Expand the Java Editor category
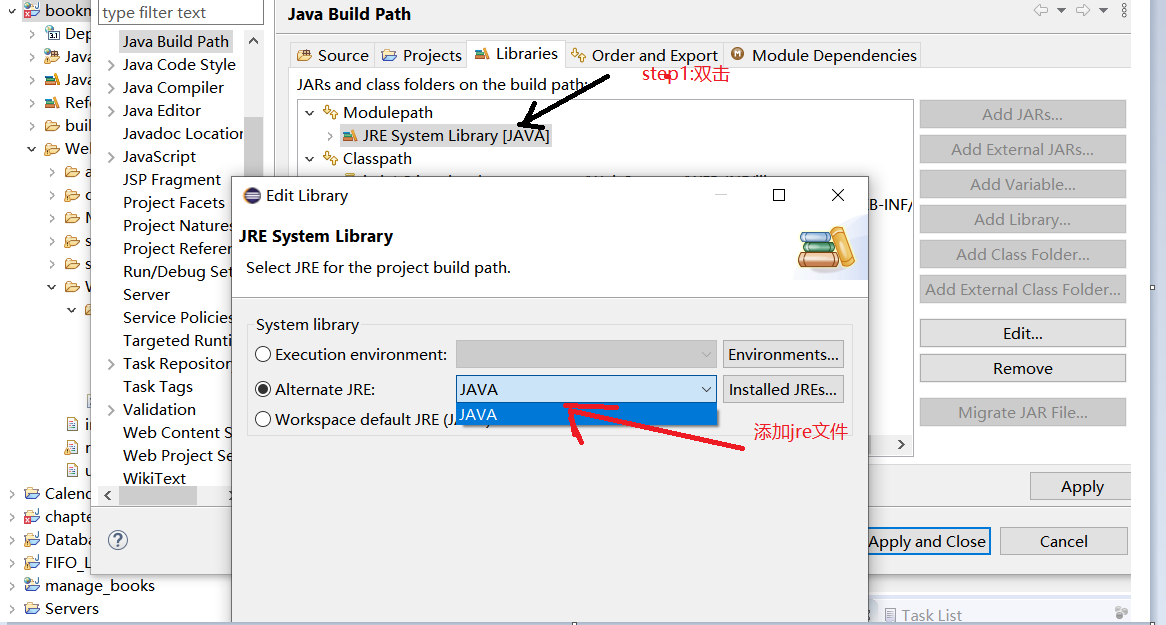This screenshot has width=1166, height=625. click(111, 112)
